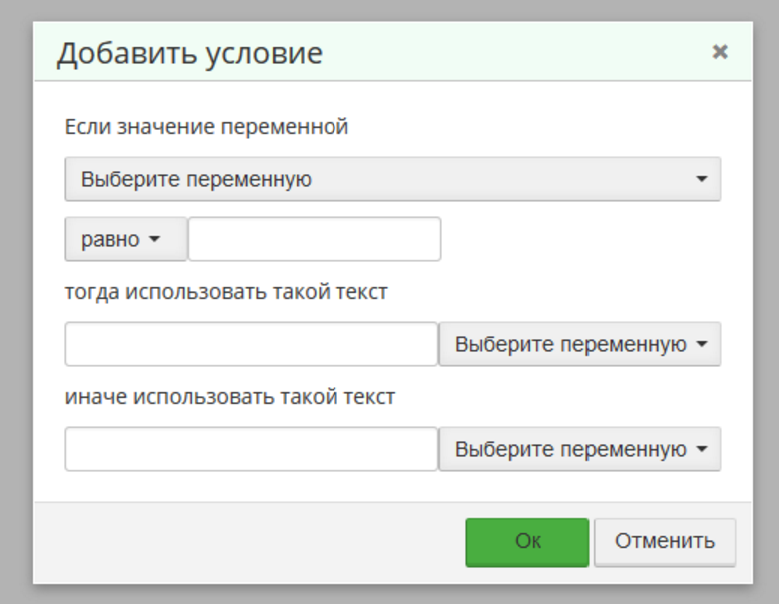Click the Добавить условие dialog title
This screenshot has height=604, width=779.
point(190,53)
